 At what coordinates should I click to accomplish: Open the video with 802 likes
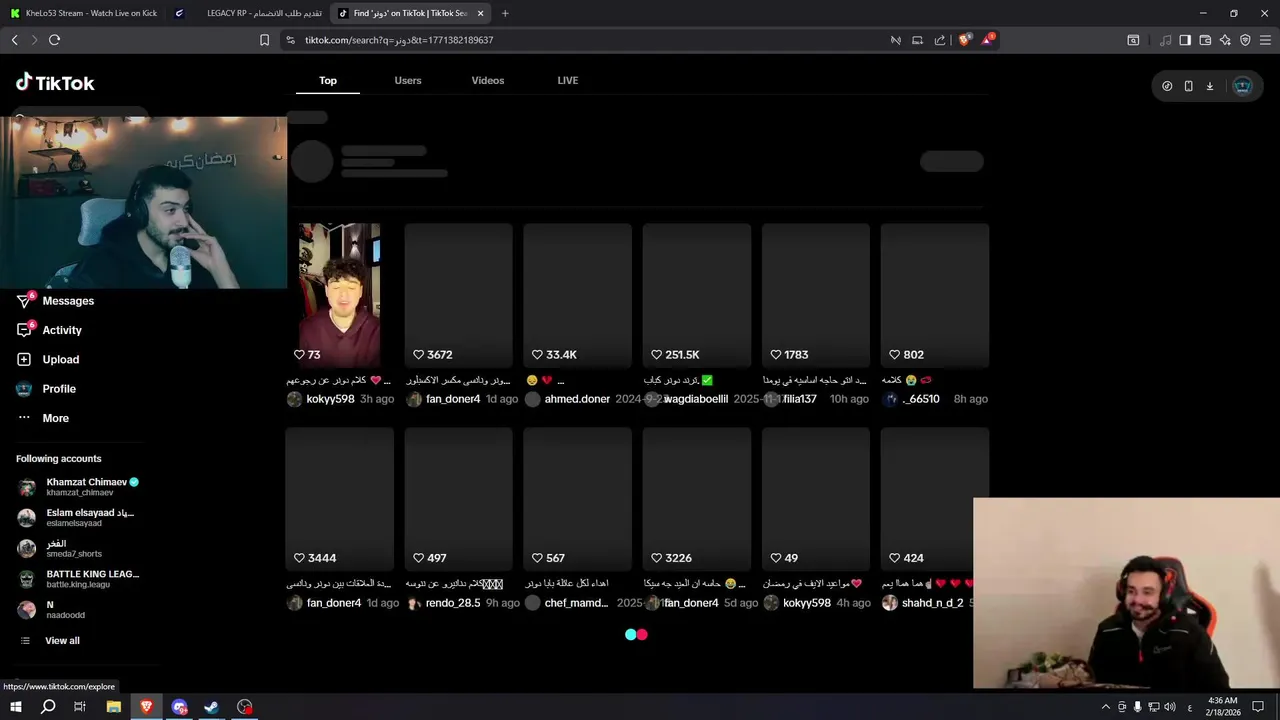(x=935, y=296)
